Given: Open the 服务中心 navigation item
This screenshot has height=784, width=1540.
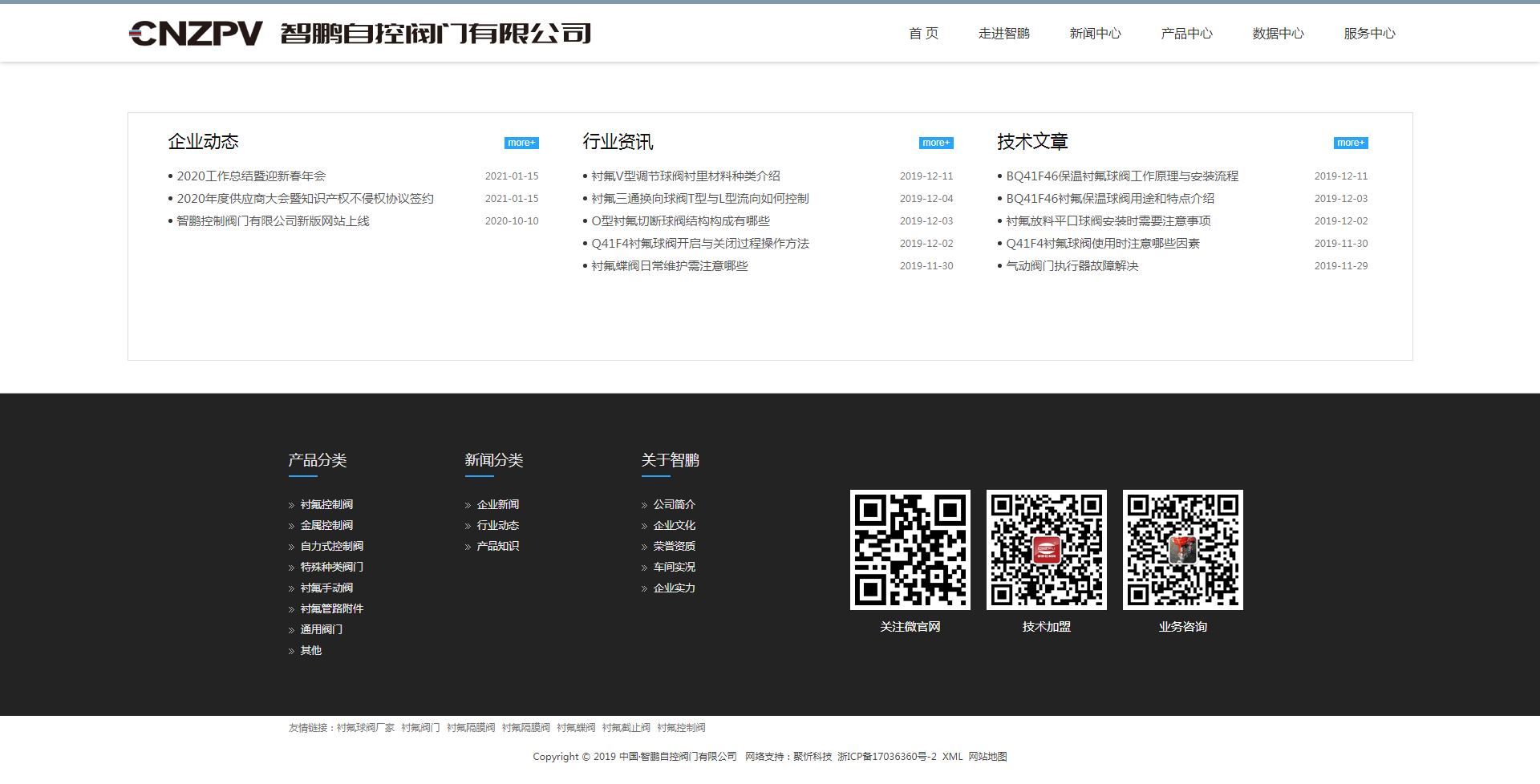Looking at the screenshot, I should click(x=1369, y=34).
